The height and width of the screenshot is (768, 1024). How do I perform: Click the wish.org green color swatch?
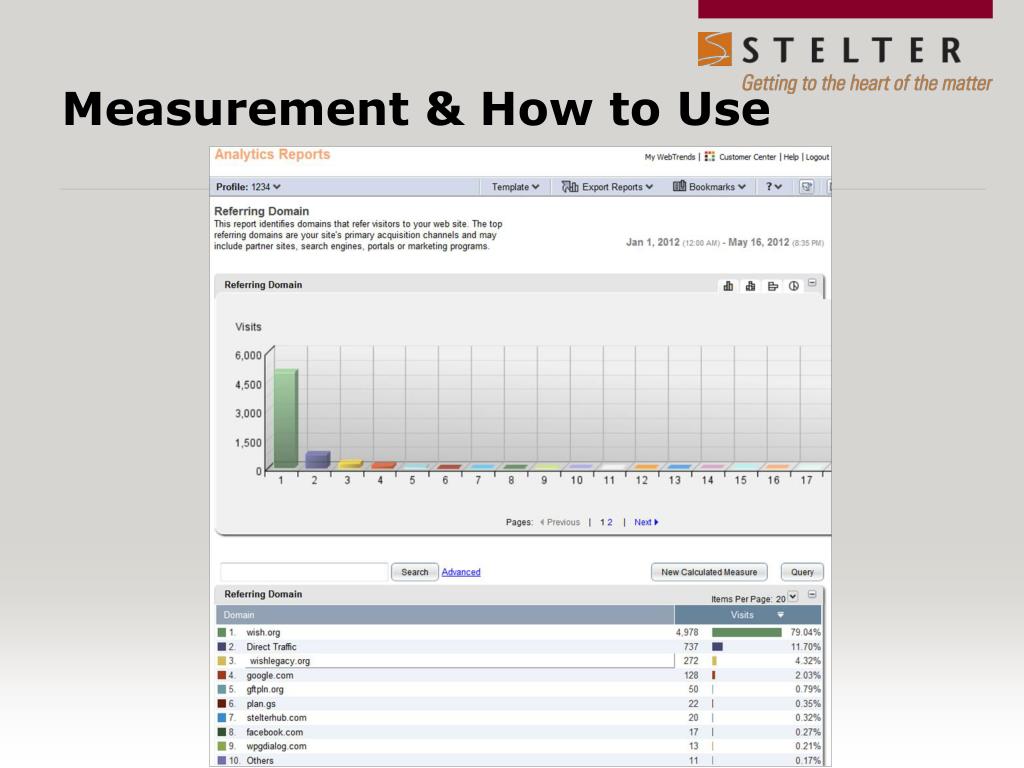222,633
